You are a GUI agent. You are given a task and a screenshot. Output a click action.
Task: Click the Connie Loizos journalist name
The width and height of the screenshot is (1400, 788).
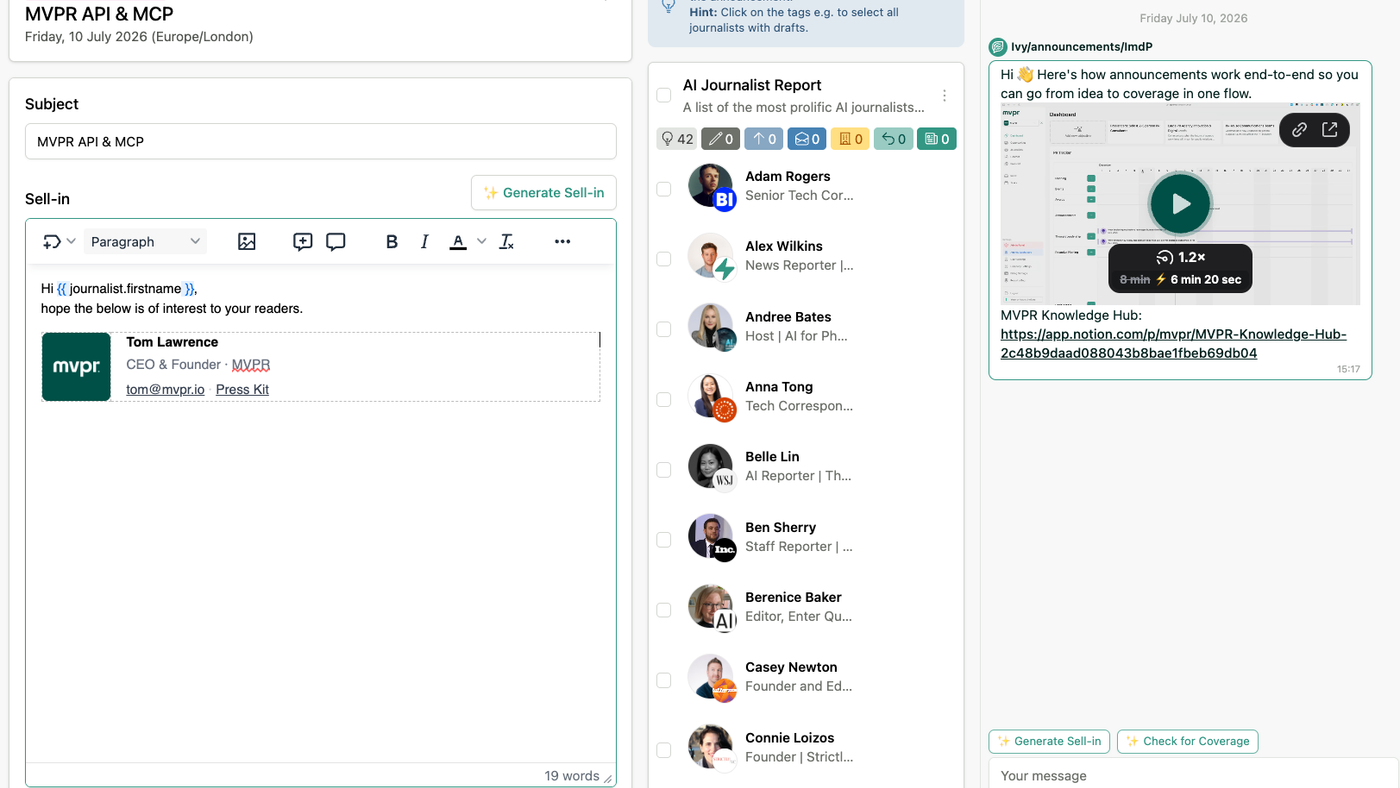coord(790,738)
